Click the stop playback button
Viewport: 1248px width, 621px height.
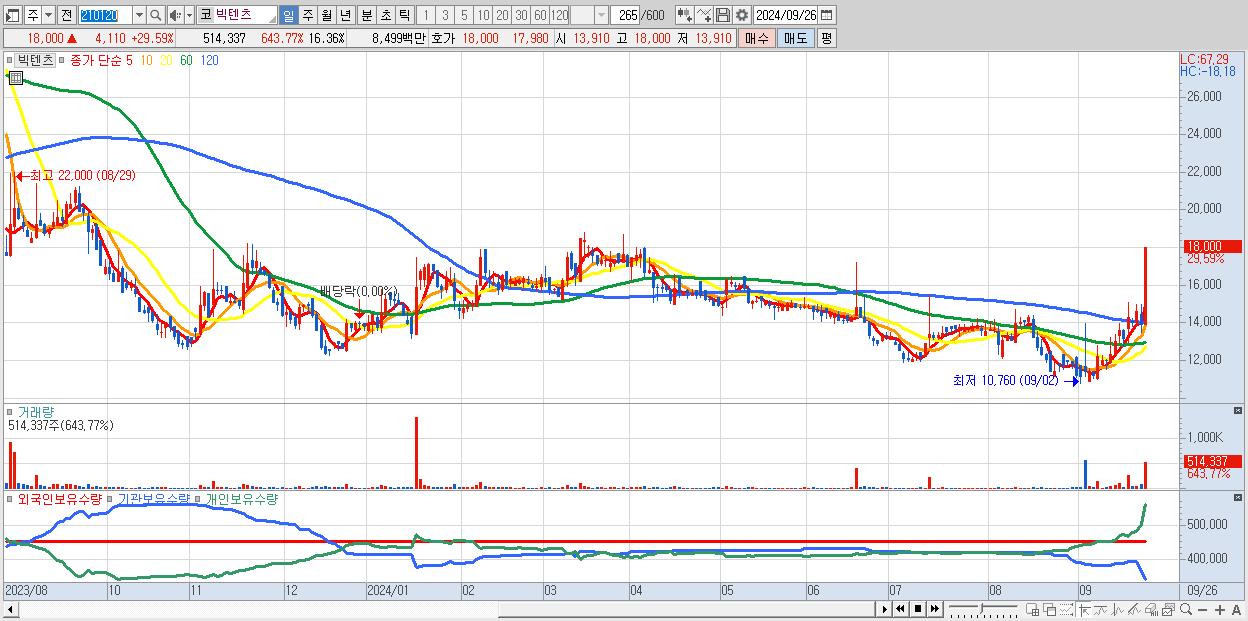pos(918,609)
